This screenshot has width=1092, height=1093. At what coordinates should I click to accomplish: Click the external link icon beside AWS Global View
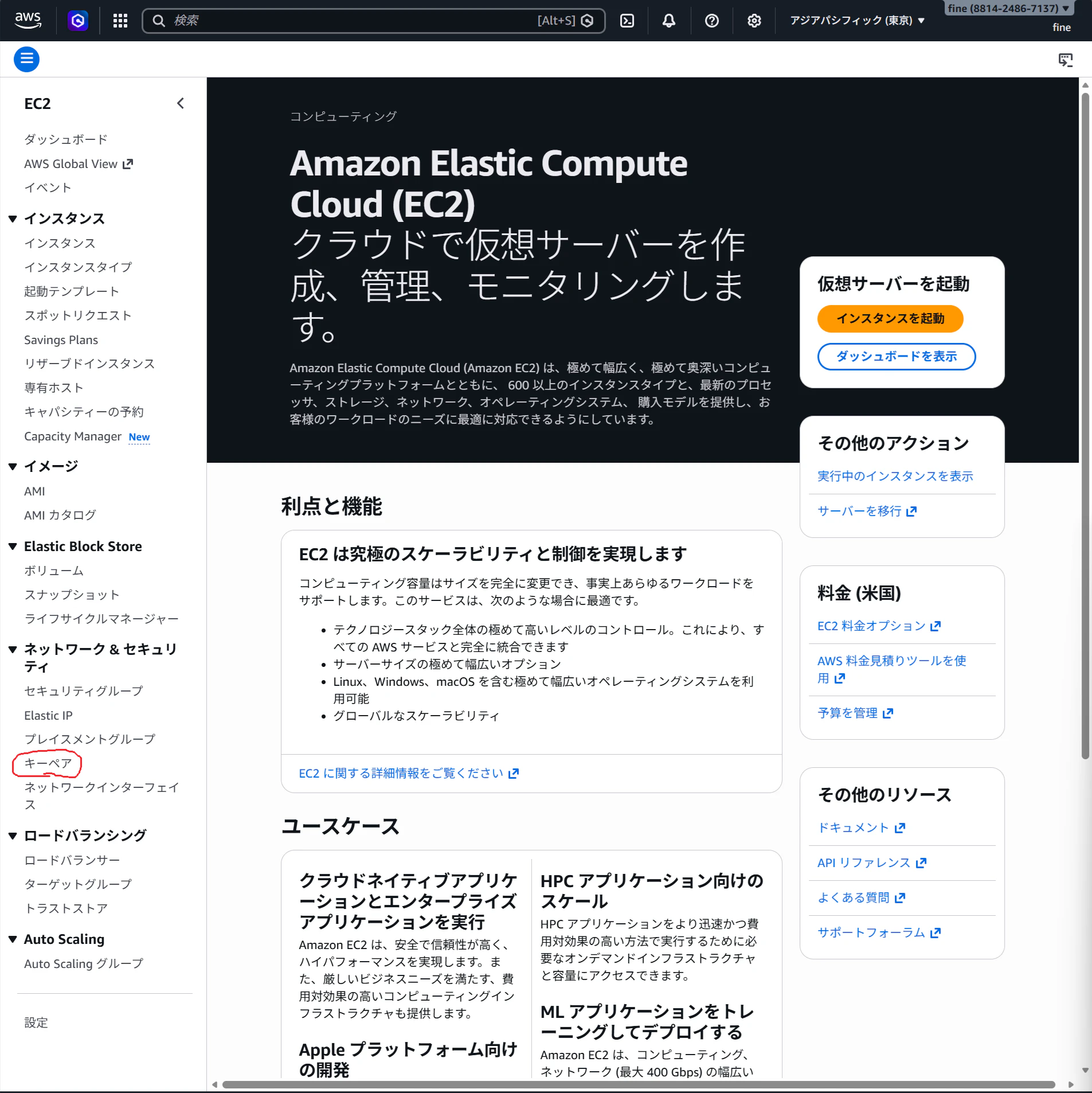(128, 164)
